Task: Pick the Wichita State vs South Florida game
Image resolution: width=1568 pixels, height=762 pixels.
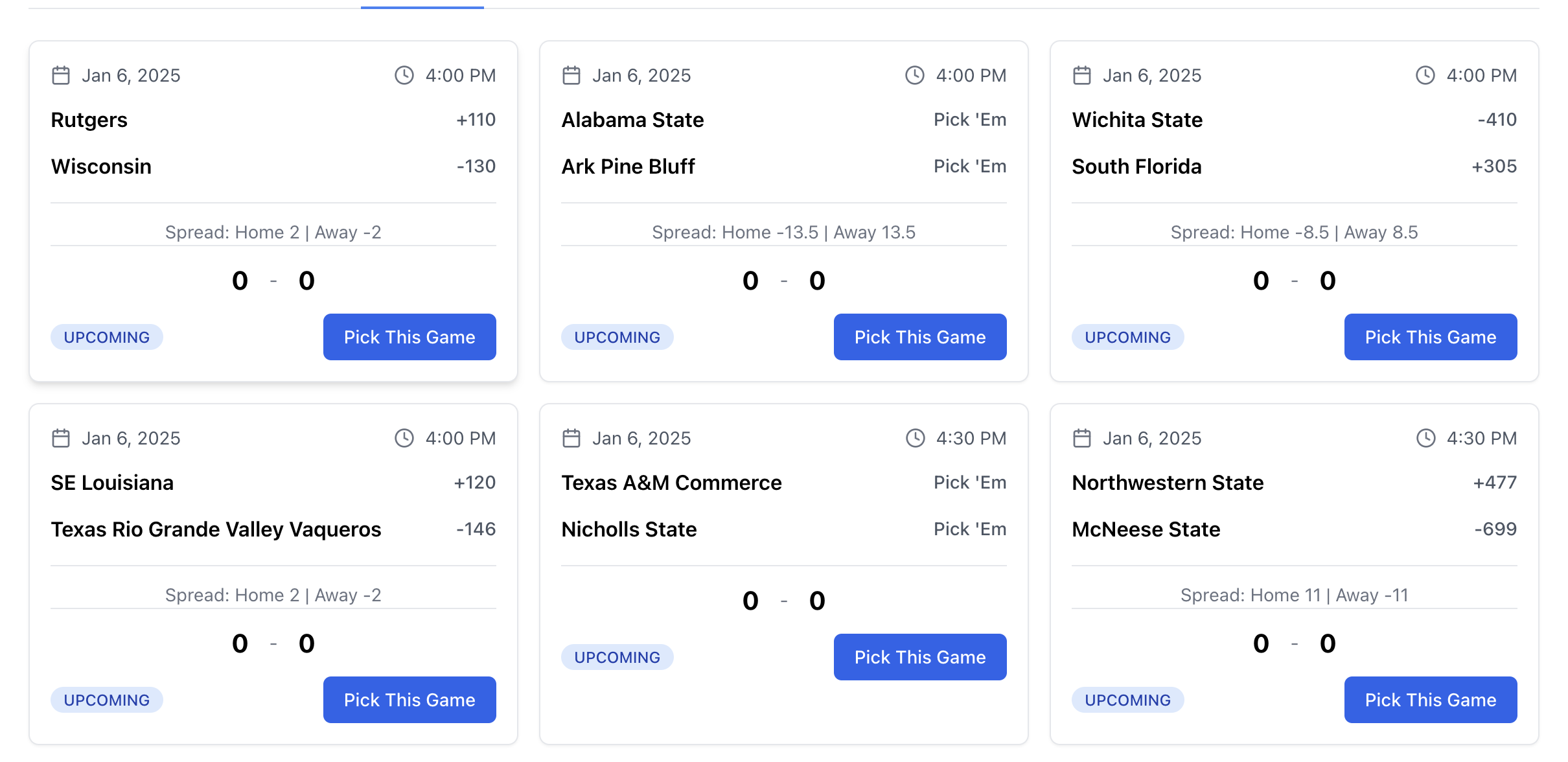Action: [1431, 337]
